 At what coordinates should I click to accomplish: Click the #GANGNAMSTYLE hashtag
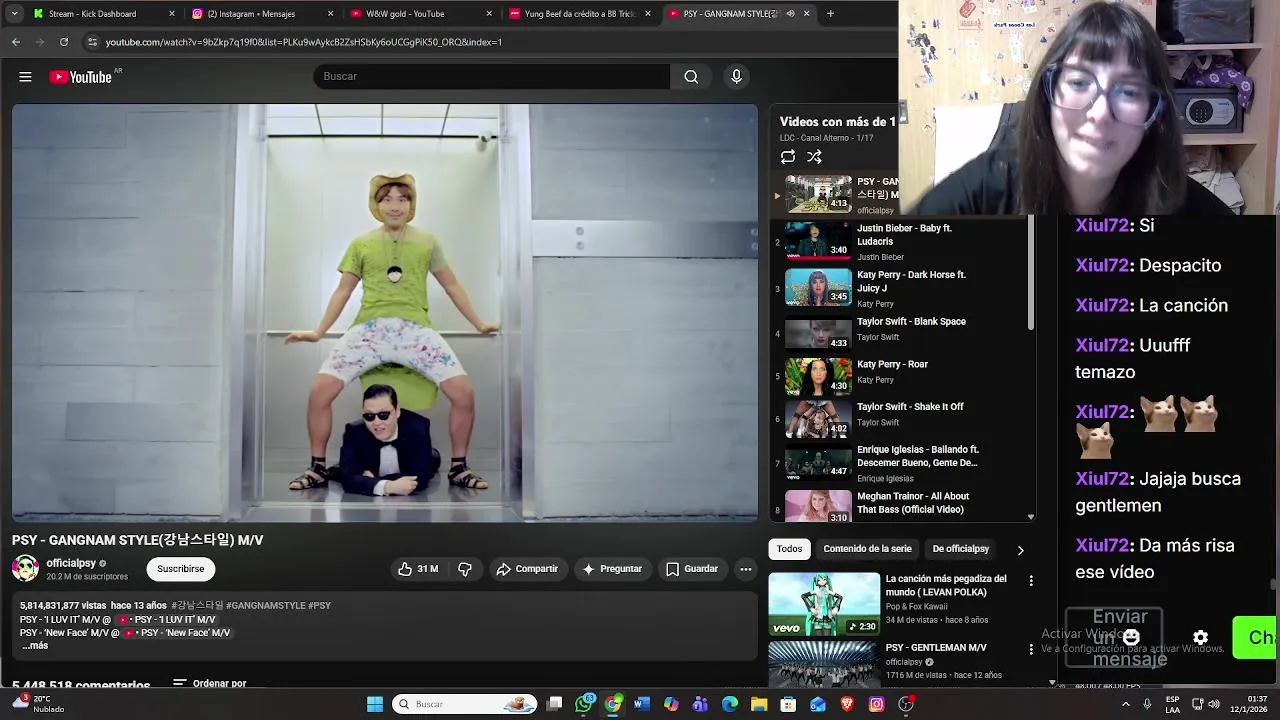(265, 606)
